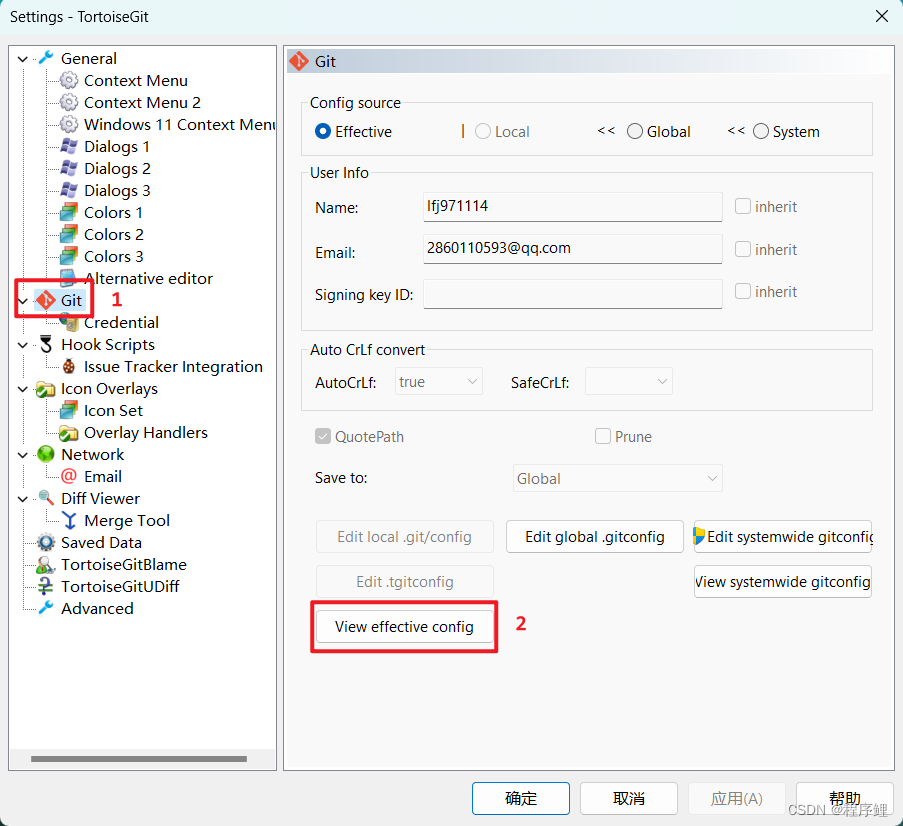903x826 pixels.
Task: Close the Settings window
Action: click(882, 16)
